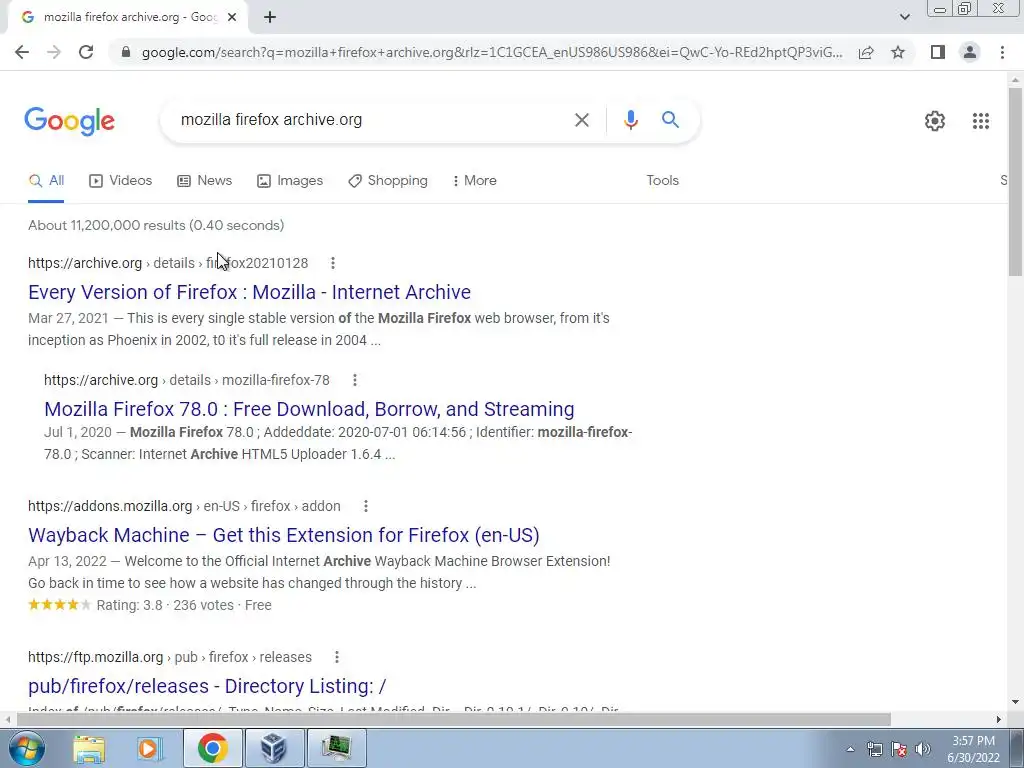The image size is (1024, 768).
Task: Open the browser side panel
Action: tap(938, 52)
